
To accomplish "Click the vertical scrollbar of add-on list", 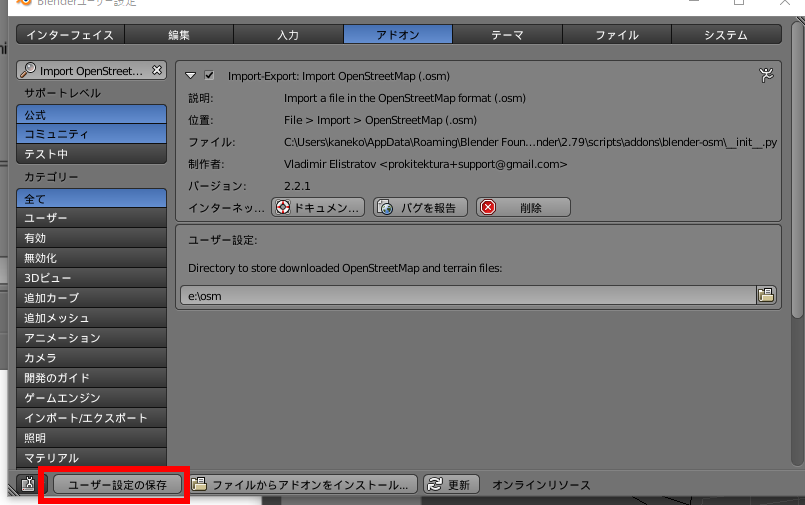I will tap(797, 169).
